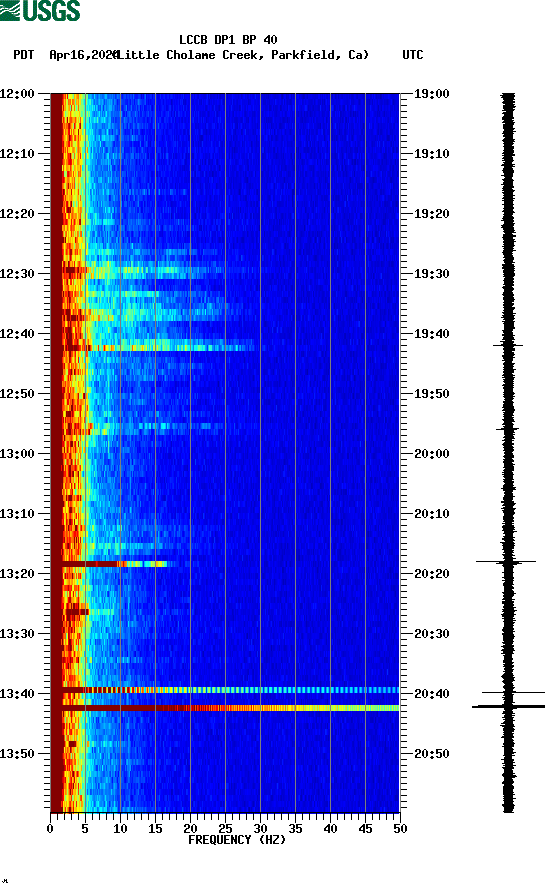Click the '13:10' PDT time label
This screenshot has height=892, width=552.
pyautogui.click(x=17, y=514)
